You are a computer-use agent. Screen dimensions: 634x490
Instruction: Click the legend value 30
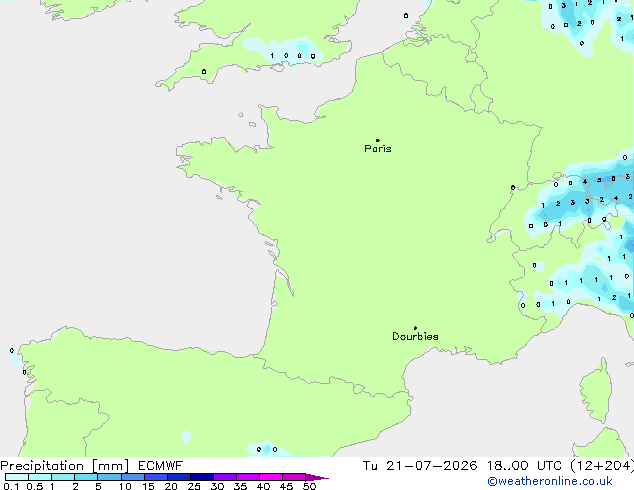218,486
